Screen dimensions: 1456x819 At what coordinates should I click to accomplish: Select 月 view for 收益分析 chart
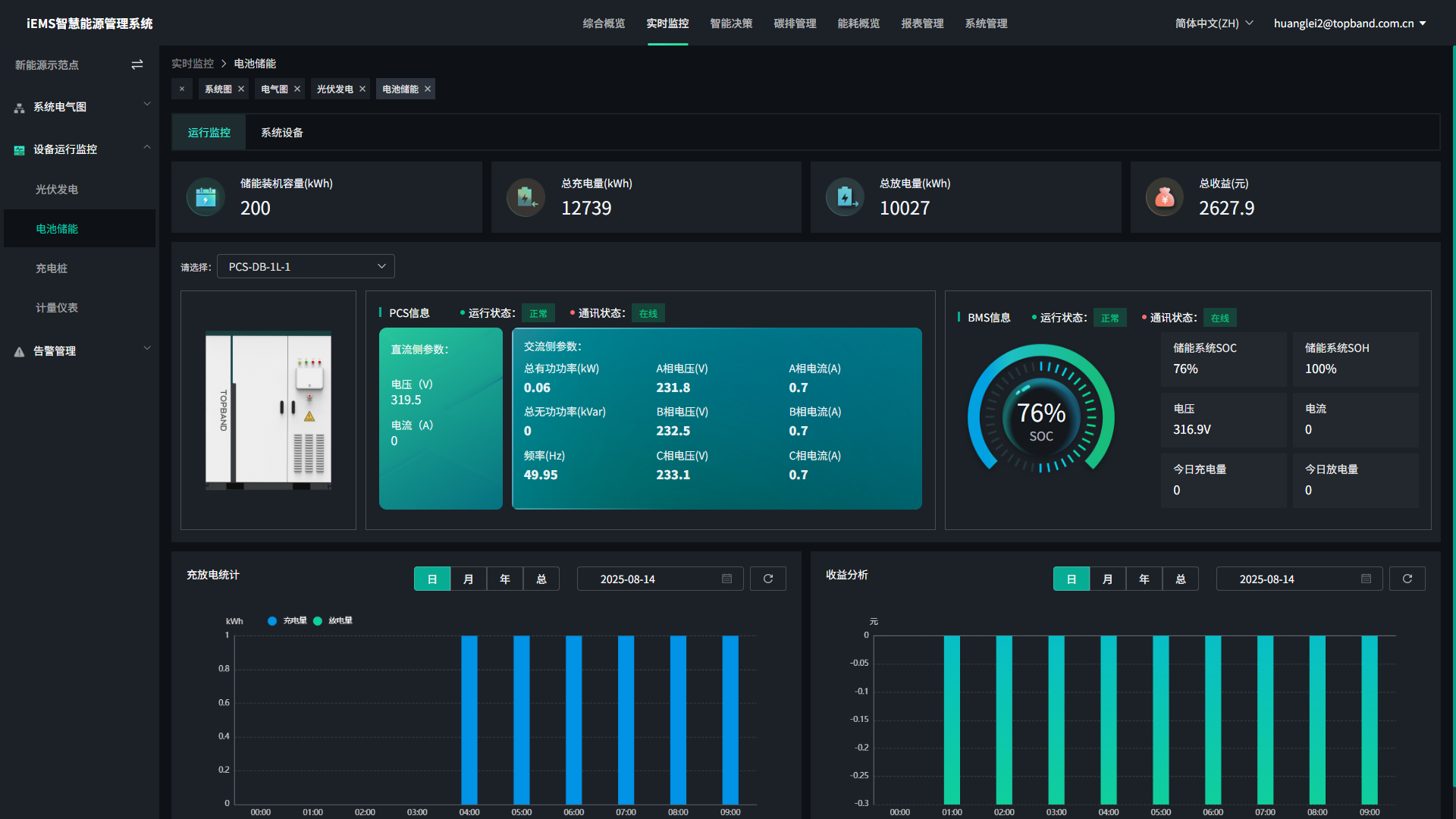(1108, 578)
